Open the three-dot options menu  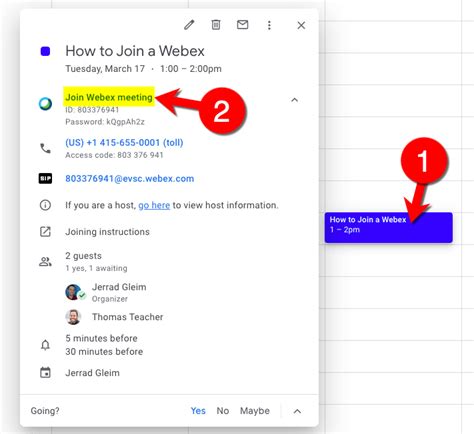click(269, 25)
